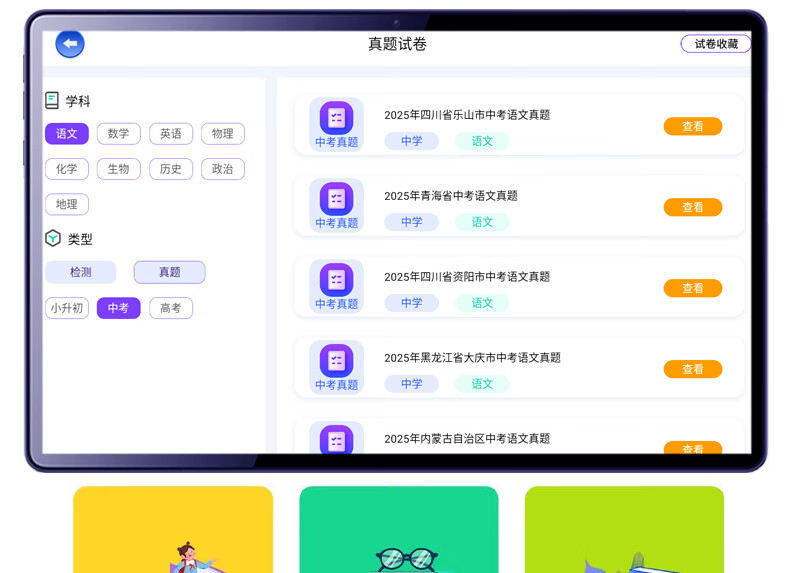Click the 大庆市 exam paper icon

coord(336,361)
